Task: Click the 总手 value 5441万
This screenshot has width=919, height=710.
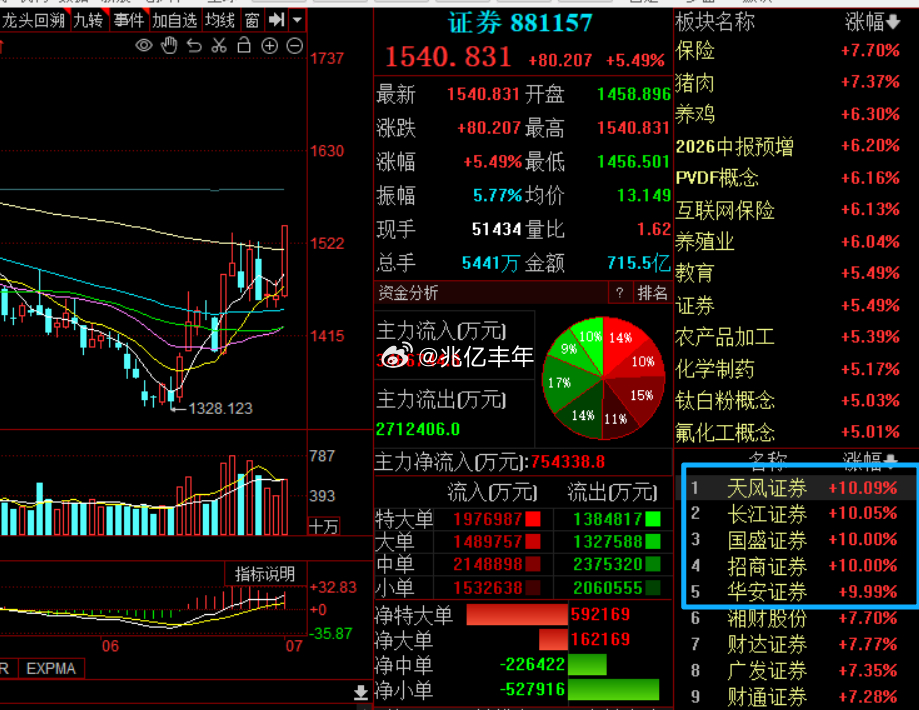Action: click(491, 263)
